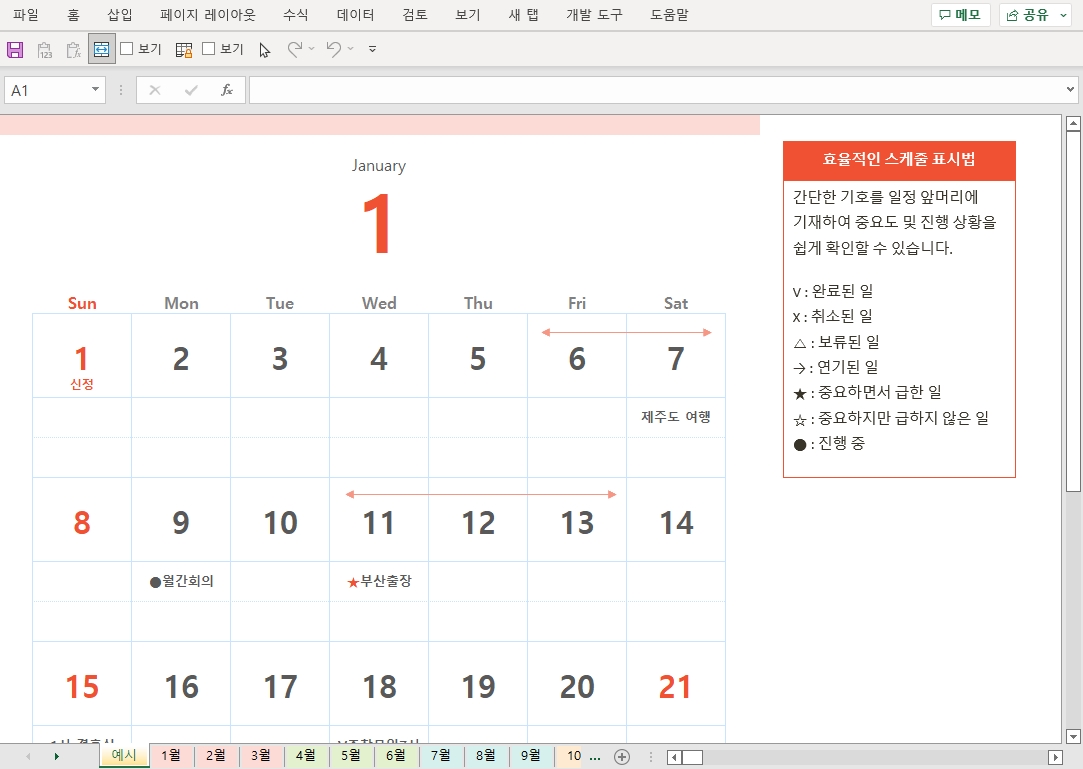This screenshot has width=1083, height=769.
Task: Click the Paste Values (123) icon
Action: 45,50
